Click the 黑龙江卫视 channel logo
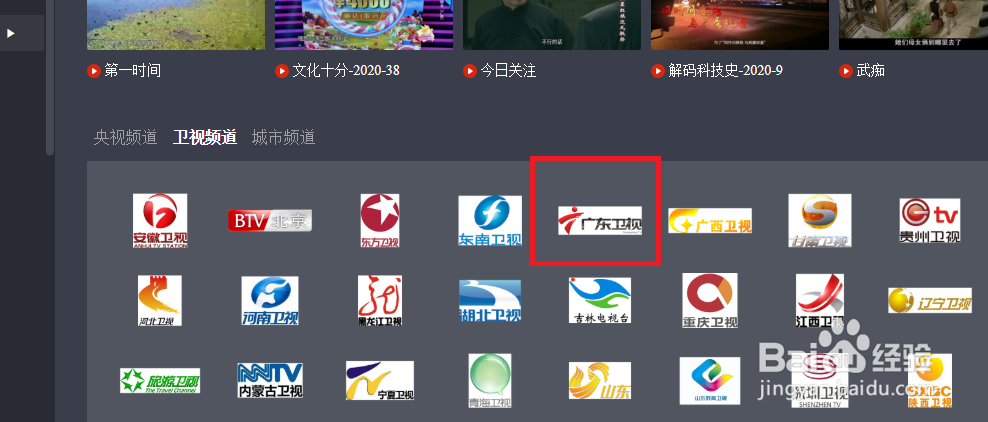This screenshot has height=422, width=988. pos(380,300)
